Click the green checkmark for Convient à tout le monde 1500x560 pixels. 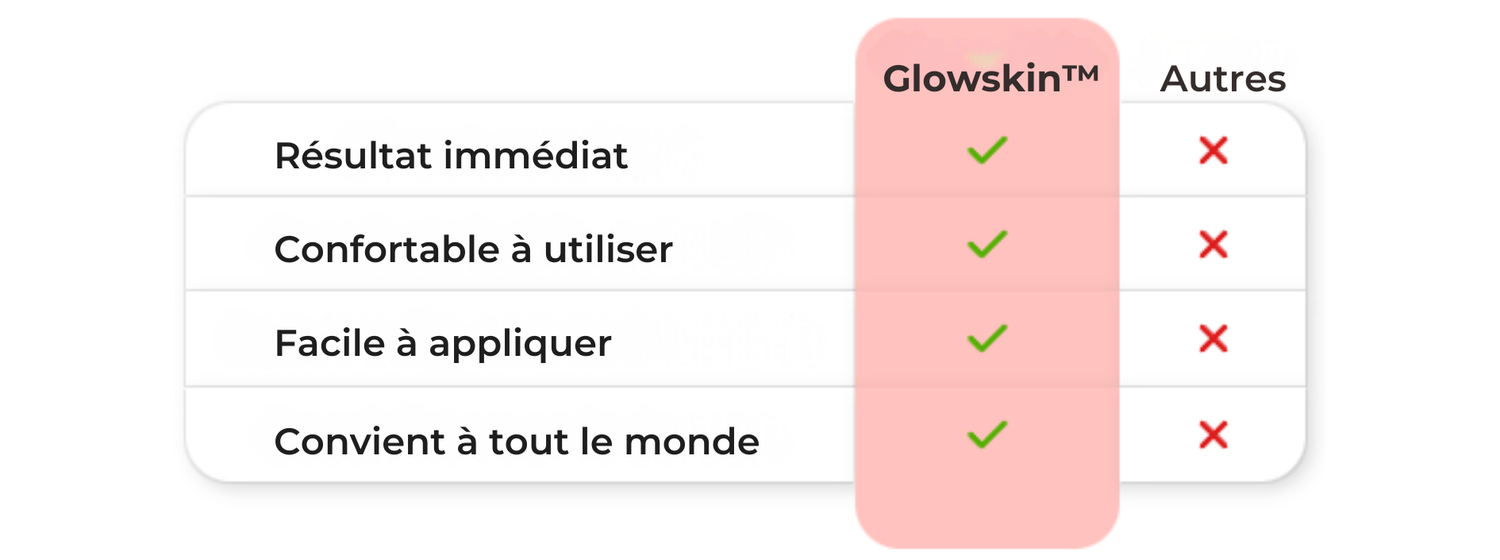click(987, 435)
